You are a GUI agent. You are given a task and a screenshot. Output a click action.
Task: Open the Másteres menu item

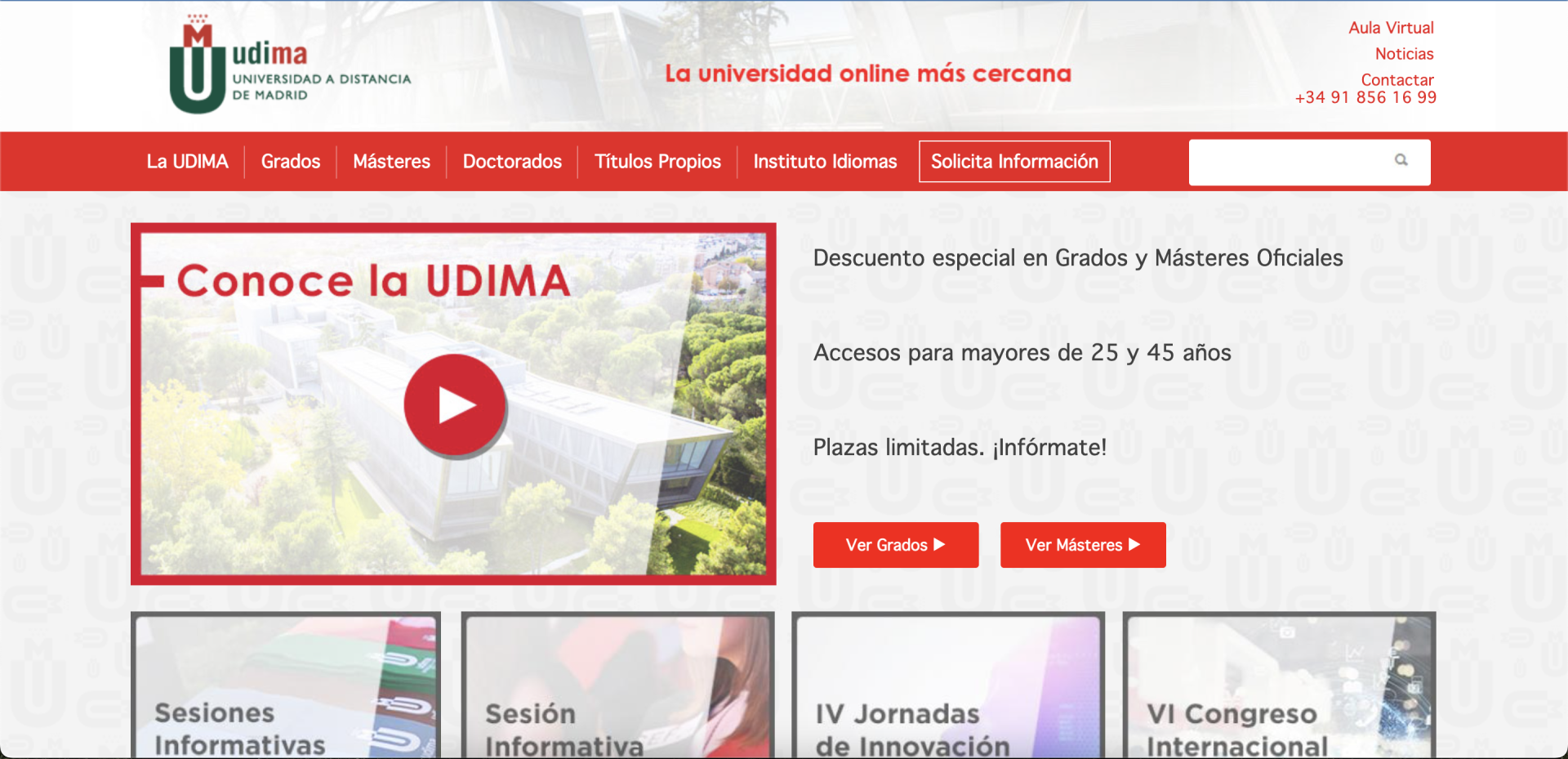[x=391, y=161]
